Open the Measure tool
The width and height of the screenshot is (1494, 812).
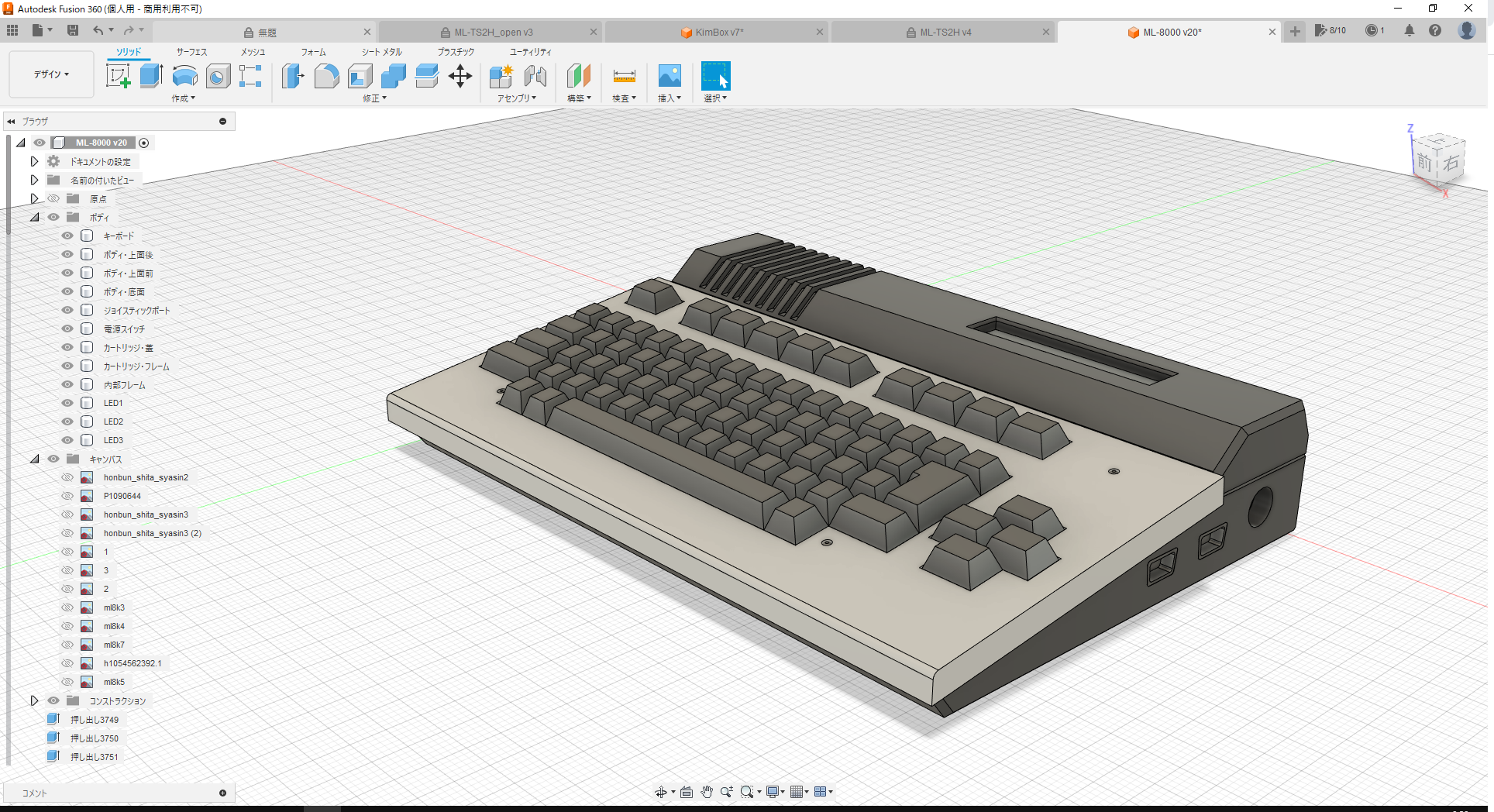pyautogui.click(x=624, y=76)
